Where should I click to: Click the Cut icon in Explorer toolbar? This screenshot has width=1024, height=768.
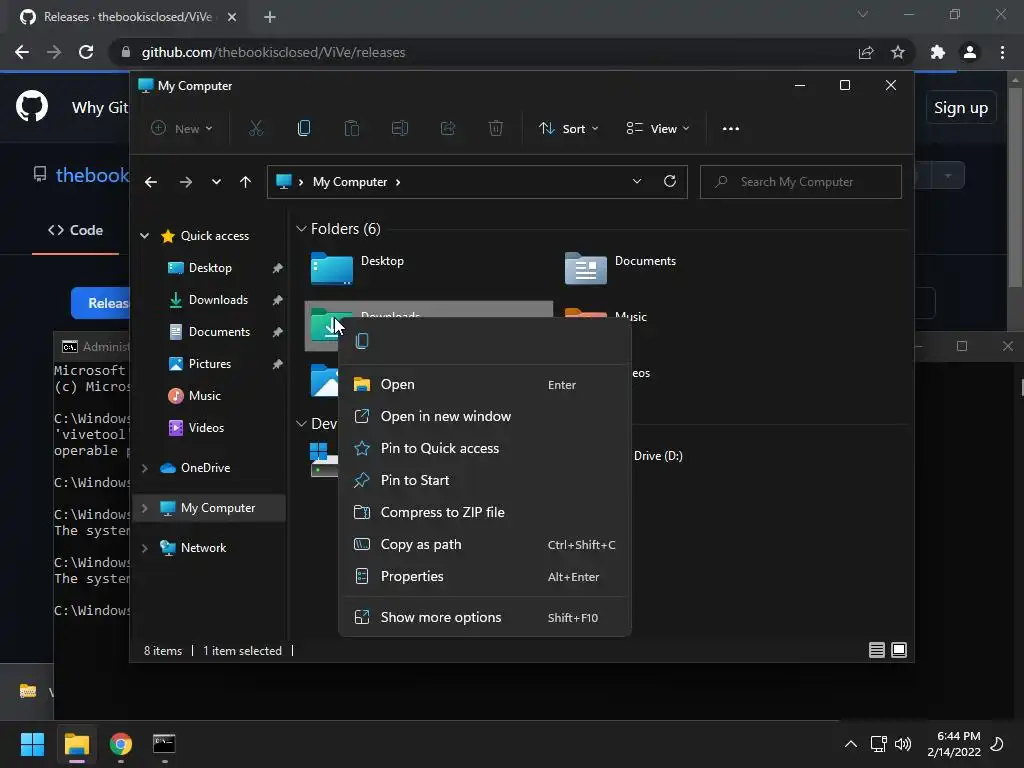pos(255,129)
